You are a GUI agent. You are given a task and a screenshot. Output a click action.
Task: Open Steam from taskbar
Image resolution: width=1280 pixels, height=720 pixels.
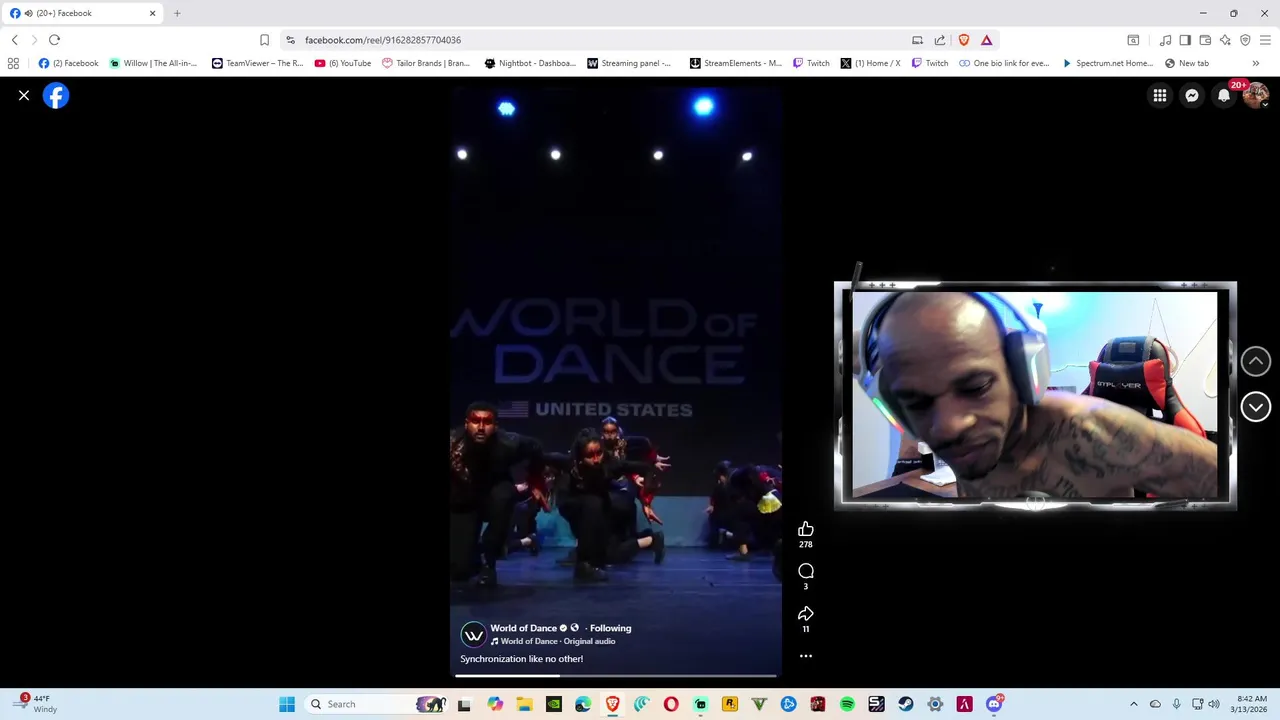pos(906,704)
